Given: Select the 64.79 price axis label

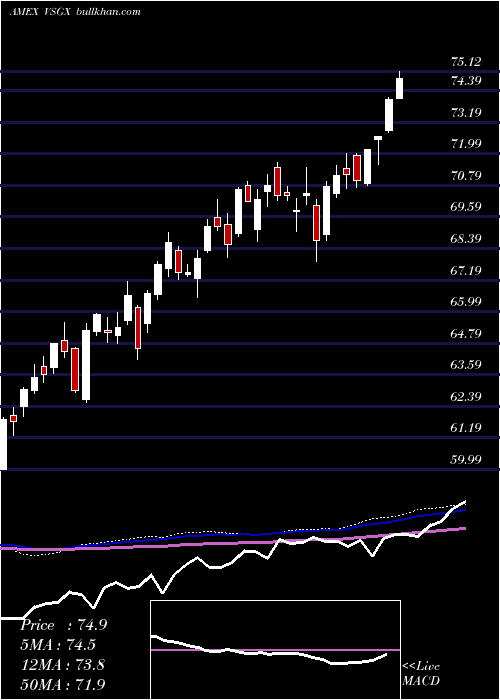Looking at the screenshot, I should pos(466,333).
